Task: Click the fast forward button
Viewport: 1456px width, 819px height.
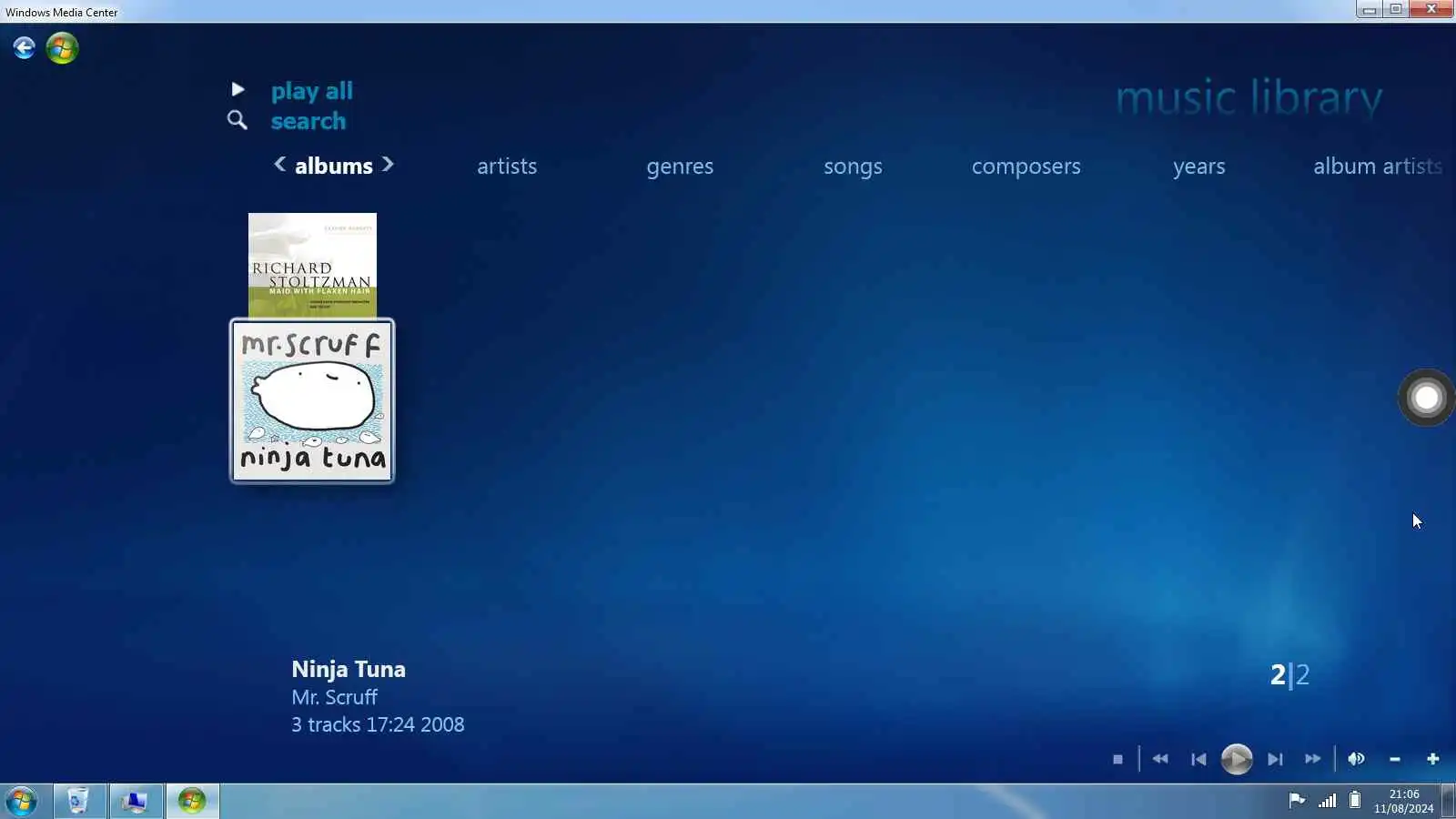Action: [1312, 759]
